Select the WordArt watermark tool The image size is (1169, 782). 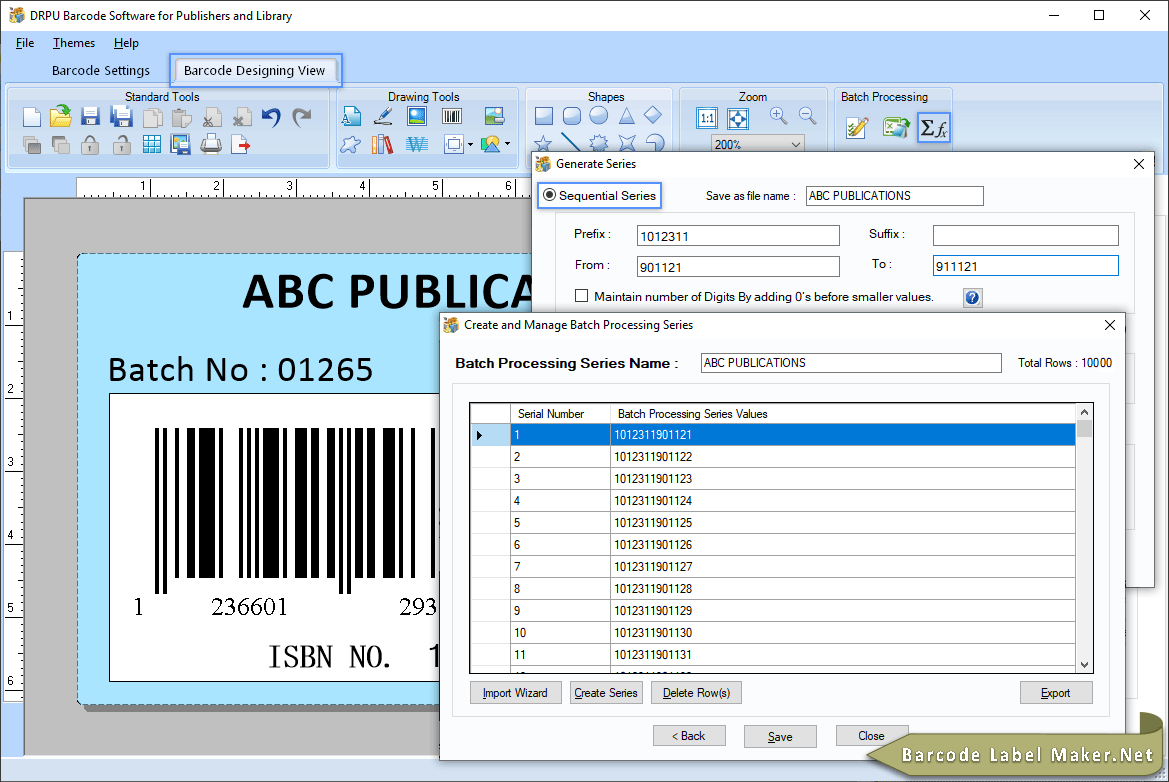pyautogui.click(x=417, y=144)
